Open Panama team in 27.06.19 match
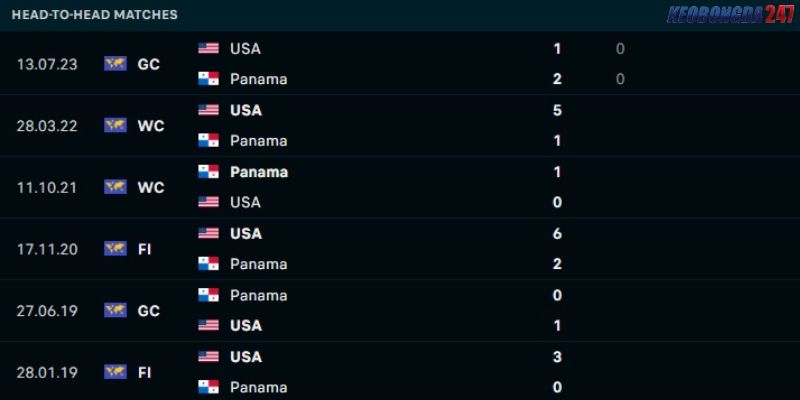Image resolution: width=800 pixels, height=400 pixels. pyautogui.click(x=259, y=295)
